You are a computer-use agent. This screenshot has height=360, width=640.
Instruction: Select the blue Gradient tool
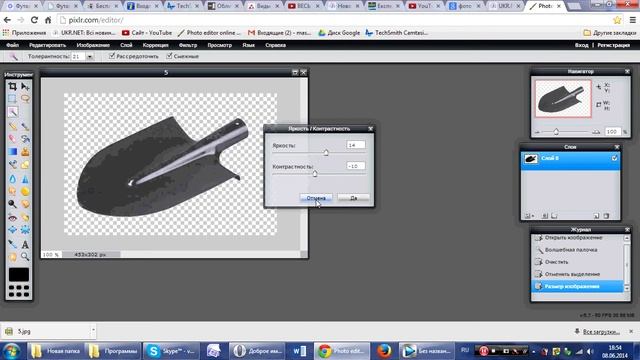(13, 151)
